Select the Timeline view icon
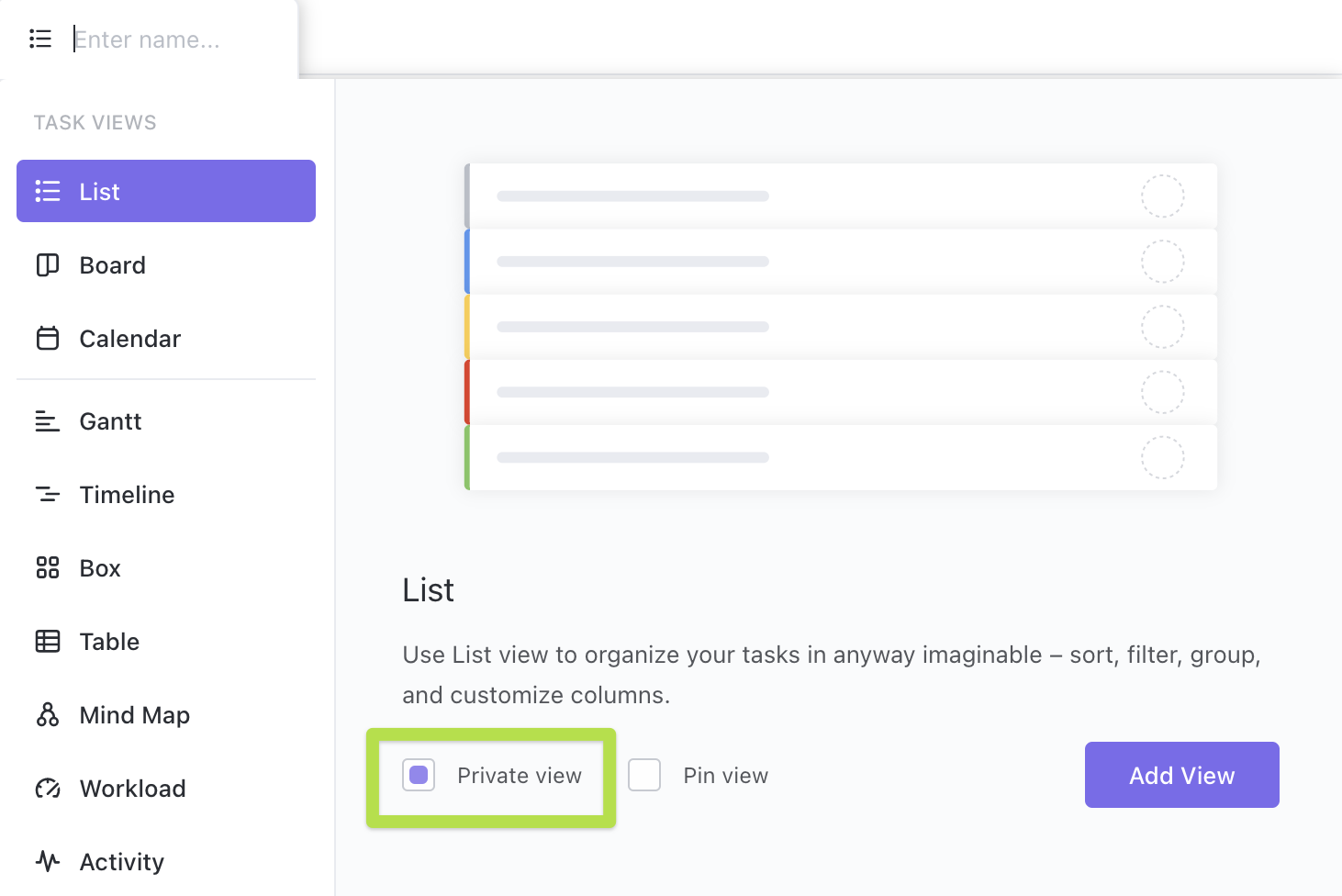The image size is (1342, 896). click(48, 495)
